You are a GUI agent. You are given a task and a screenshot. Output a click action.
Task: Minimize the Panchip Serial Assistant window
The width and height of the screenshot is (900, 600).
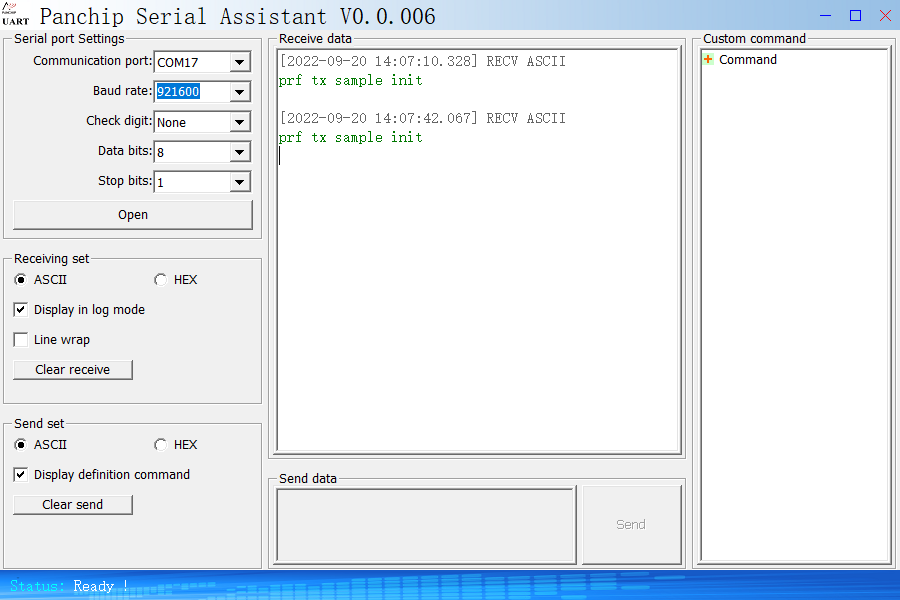point(825,16)
